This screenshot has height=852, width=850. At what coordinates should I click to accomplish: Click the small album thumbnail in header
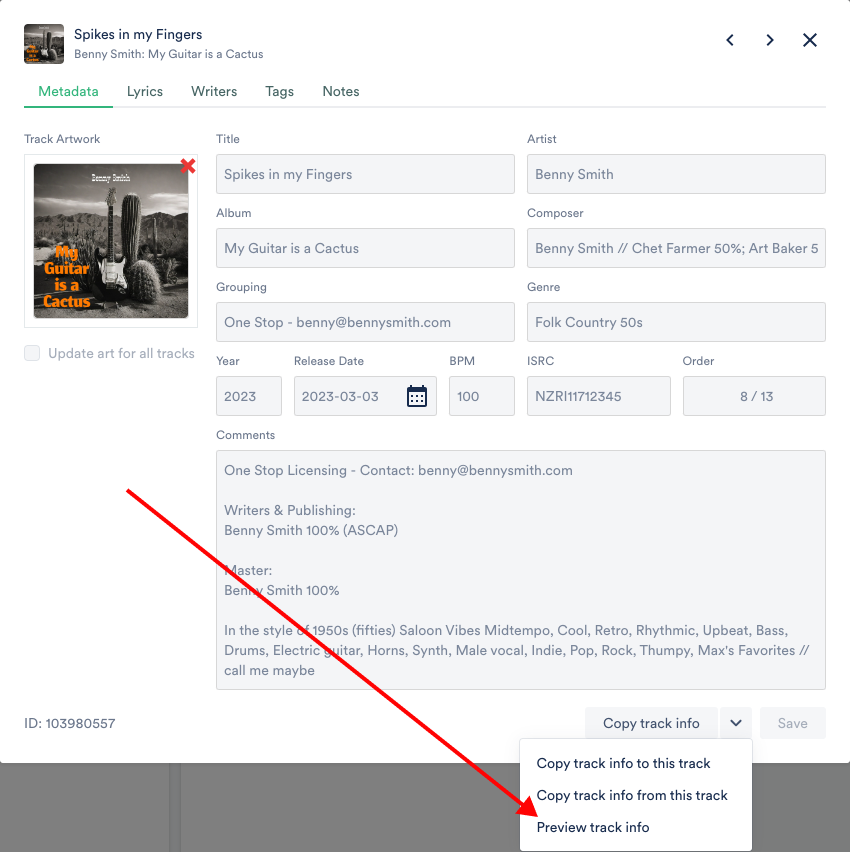[x=44, y=44]
